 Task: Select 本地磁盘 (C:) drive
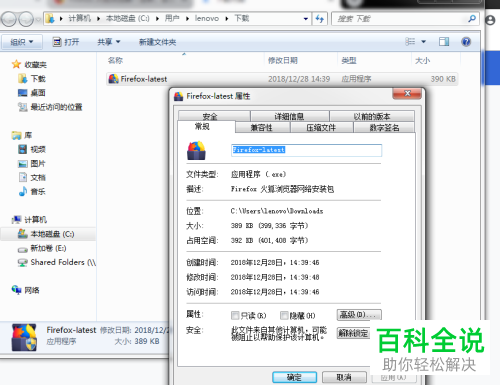(x=46, y=234)
